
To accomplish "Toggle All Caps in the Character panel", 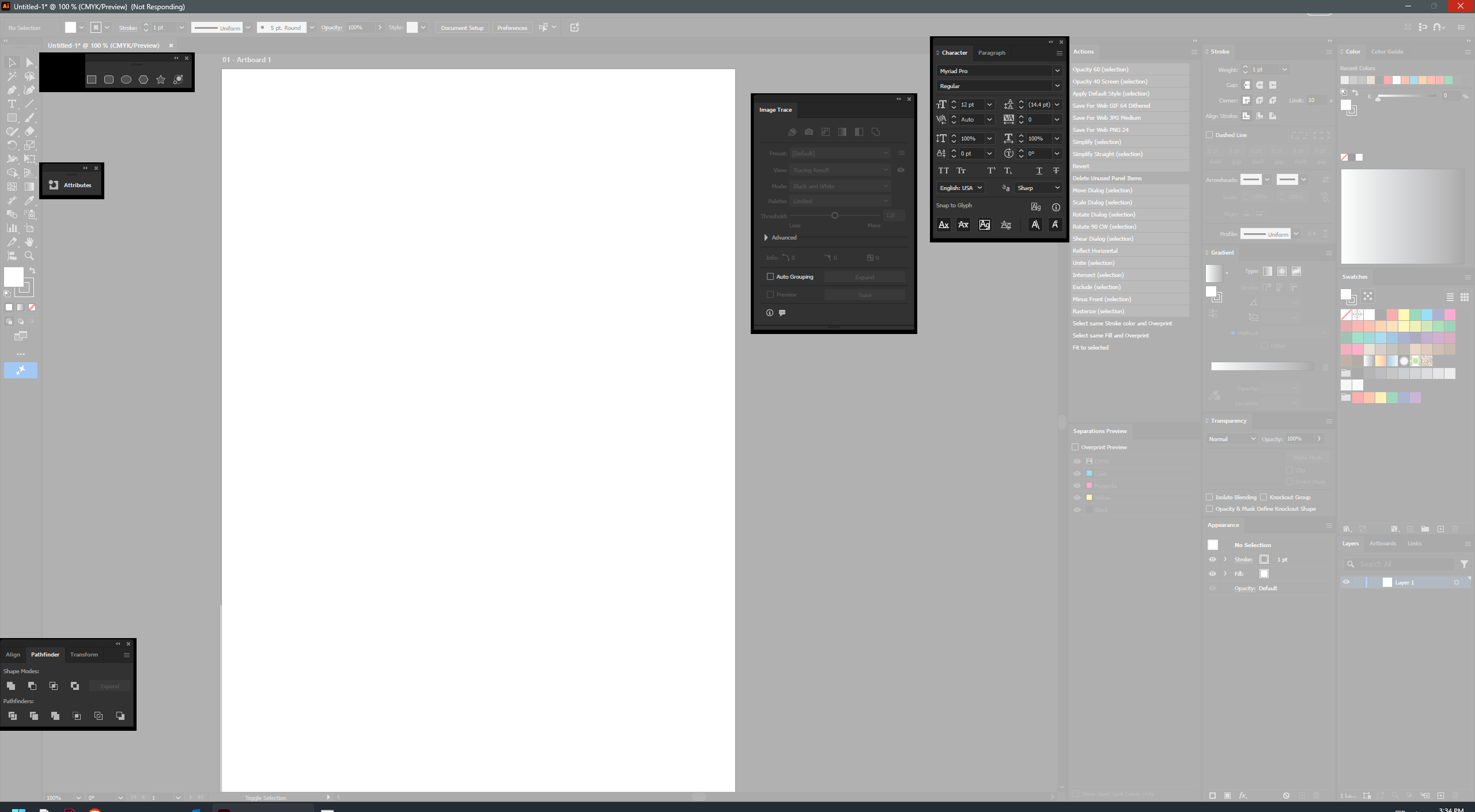I will tap(944, 170).
